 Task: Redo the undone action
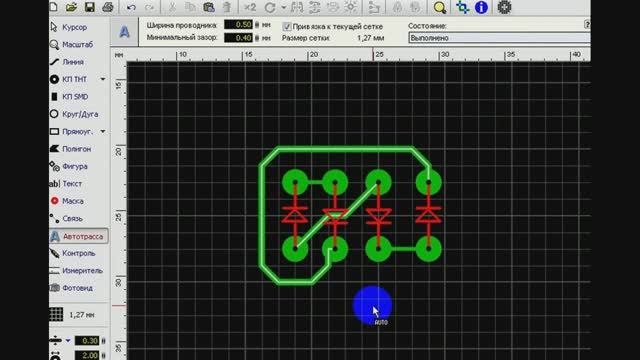149,7
